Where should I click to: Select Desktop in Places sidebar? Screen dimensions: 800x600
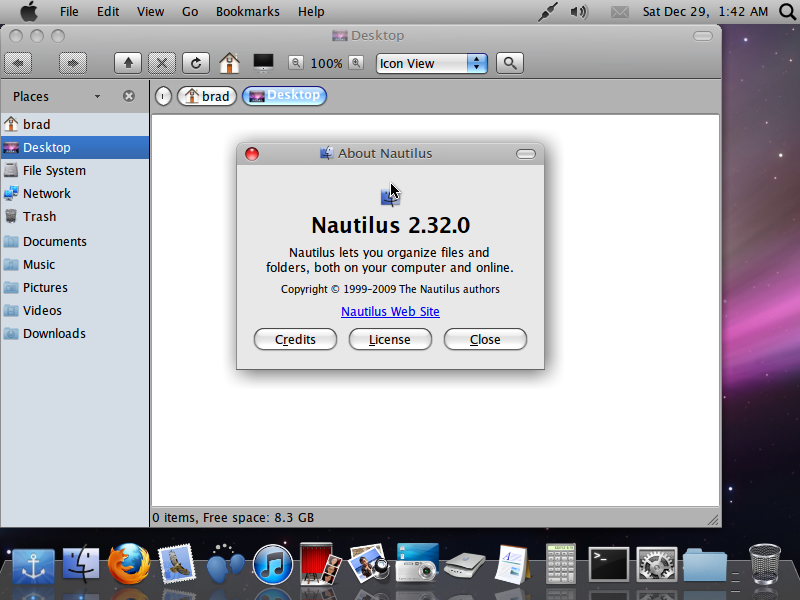point(74,147)
